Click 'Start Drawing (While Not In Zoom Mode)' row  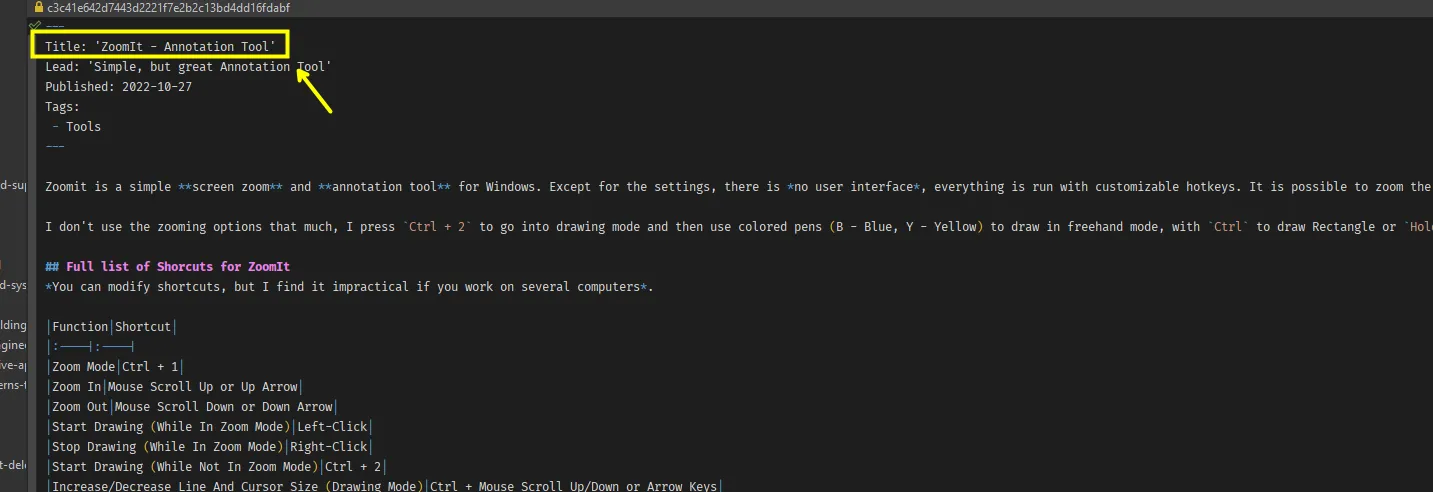[x=216, y=467]
